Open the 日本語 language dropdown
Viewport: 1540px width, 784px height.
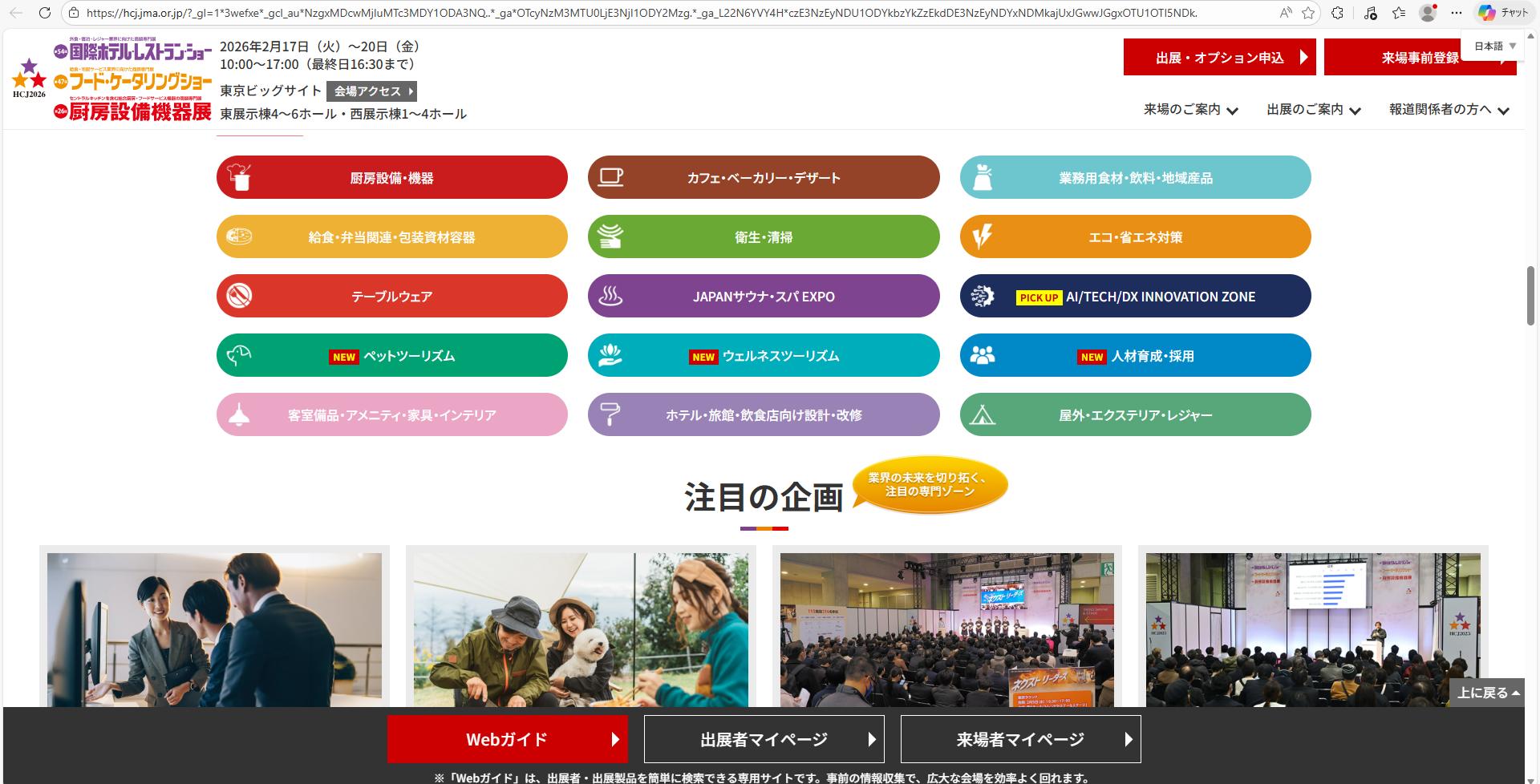coord(1494,46)
